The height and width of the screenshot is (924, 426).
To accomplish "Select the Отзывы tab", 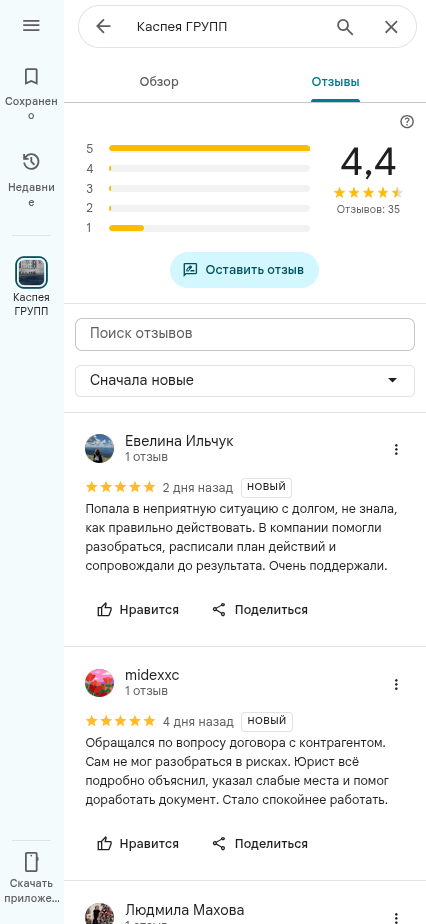I will 335,82.
